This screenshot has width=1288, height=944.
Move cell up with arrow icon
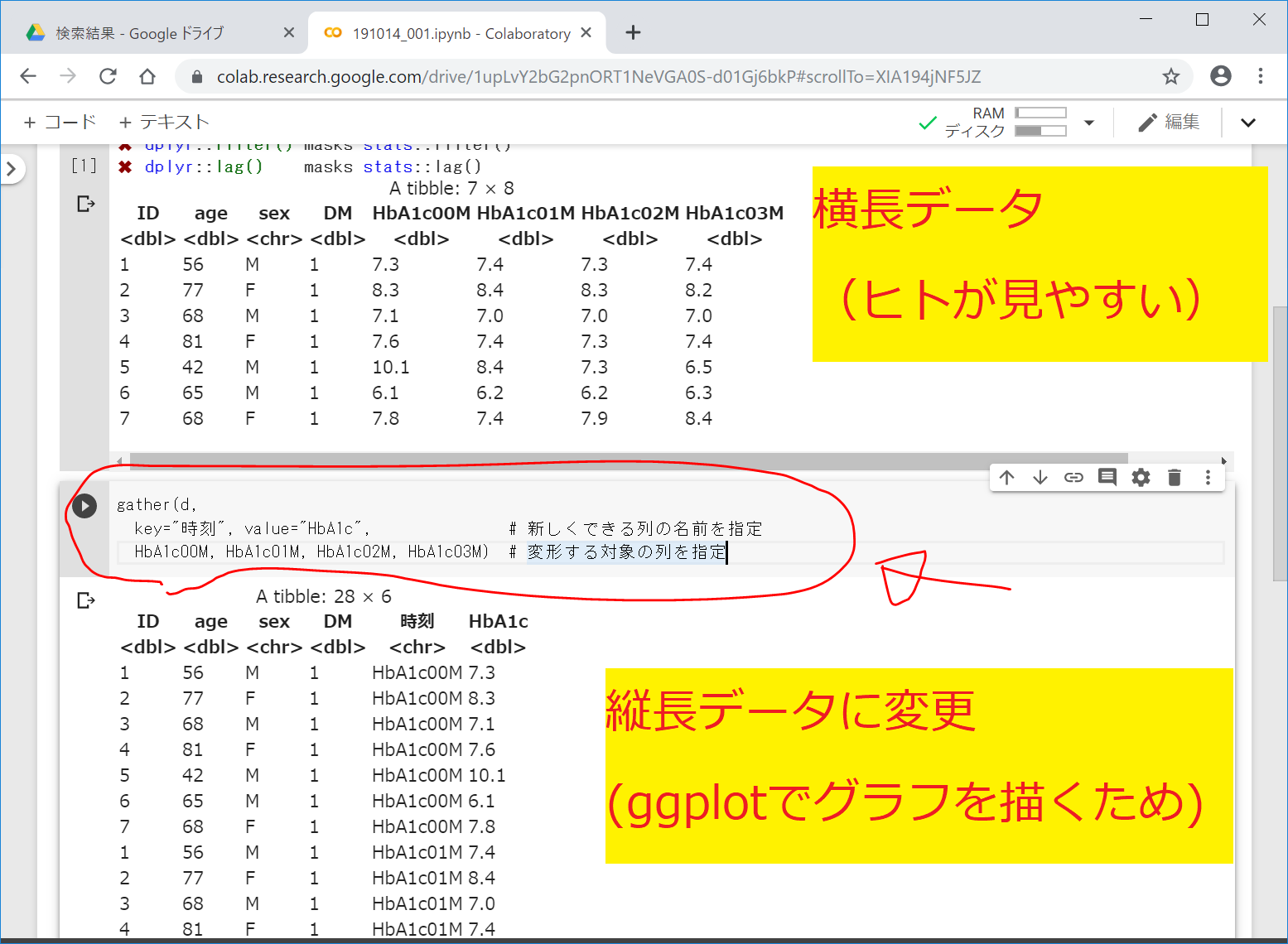click(x=1006, y=477)
